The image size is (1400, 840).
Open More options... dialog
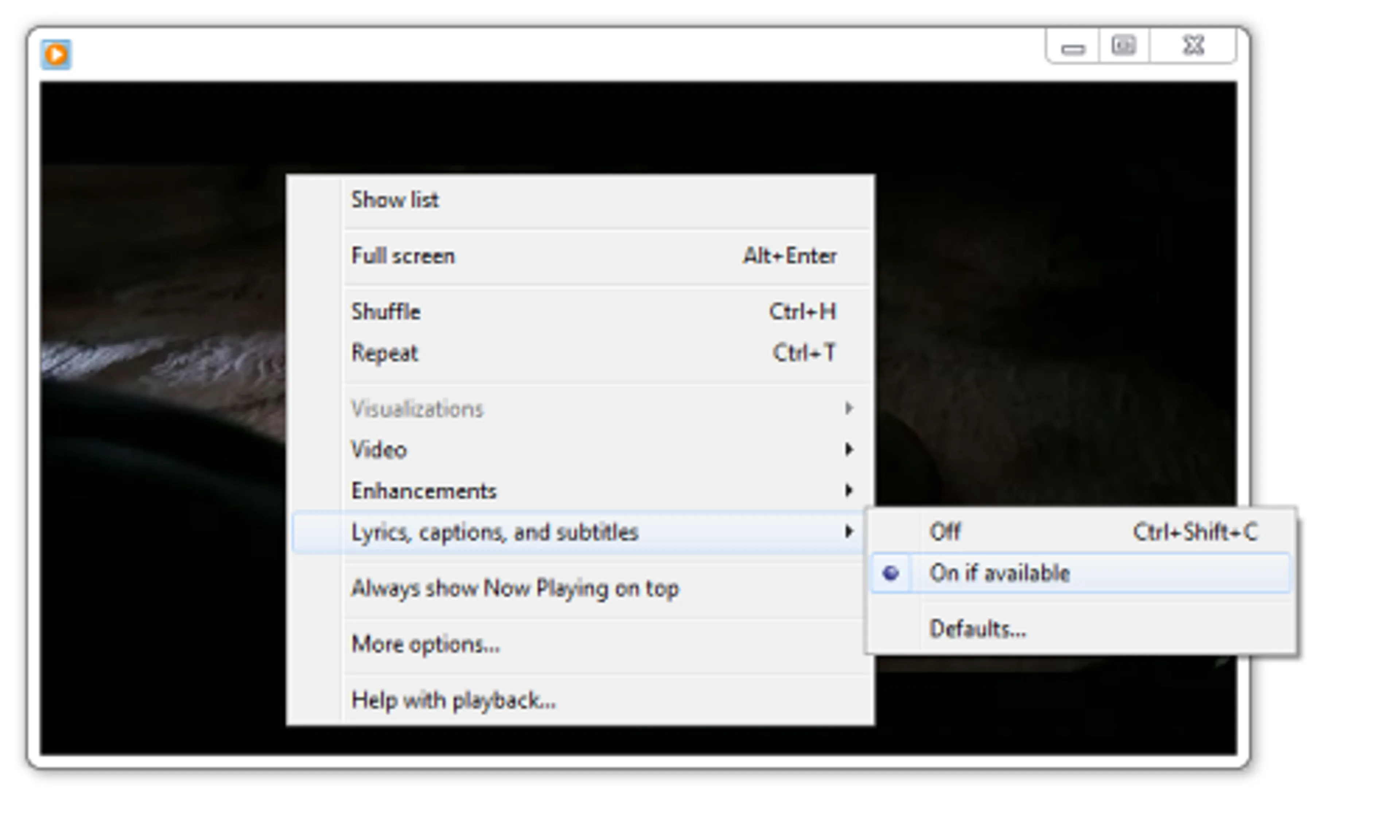click(425, 644)
